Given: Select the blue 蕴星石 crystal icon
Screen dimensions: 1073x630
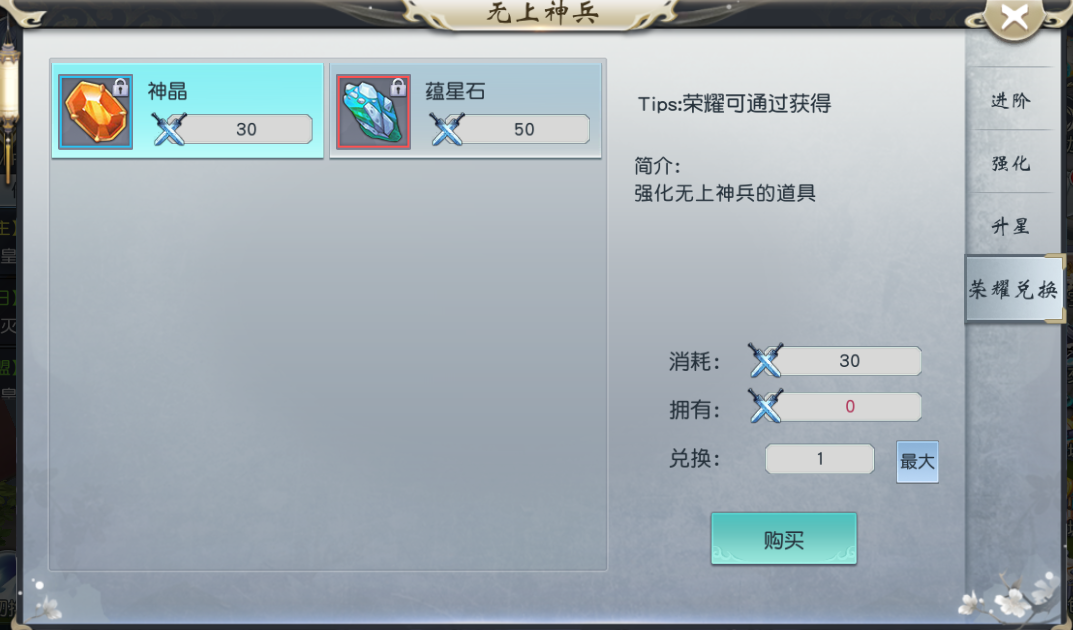Looking at the screenshot, I should tap(373, 111).
